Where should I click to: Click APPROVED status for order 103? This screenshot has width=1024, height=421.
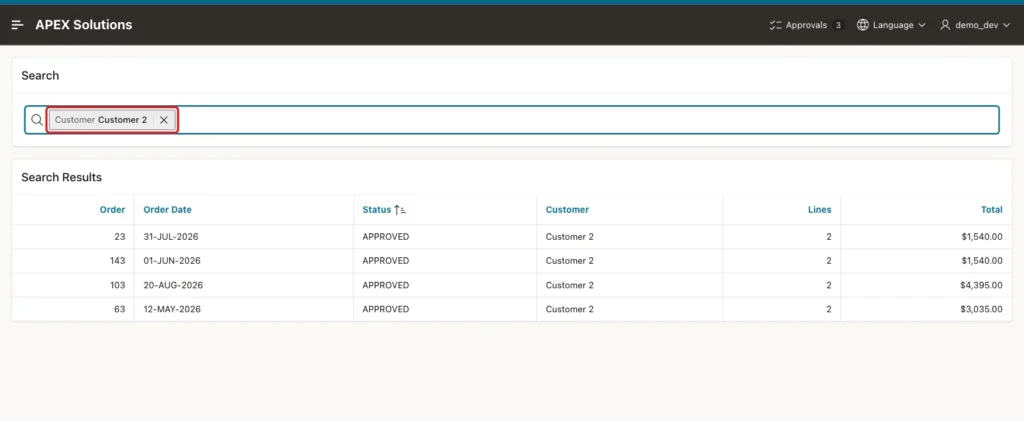click(x=386, y=285)
